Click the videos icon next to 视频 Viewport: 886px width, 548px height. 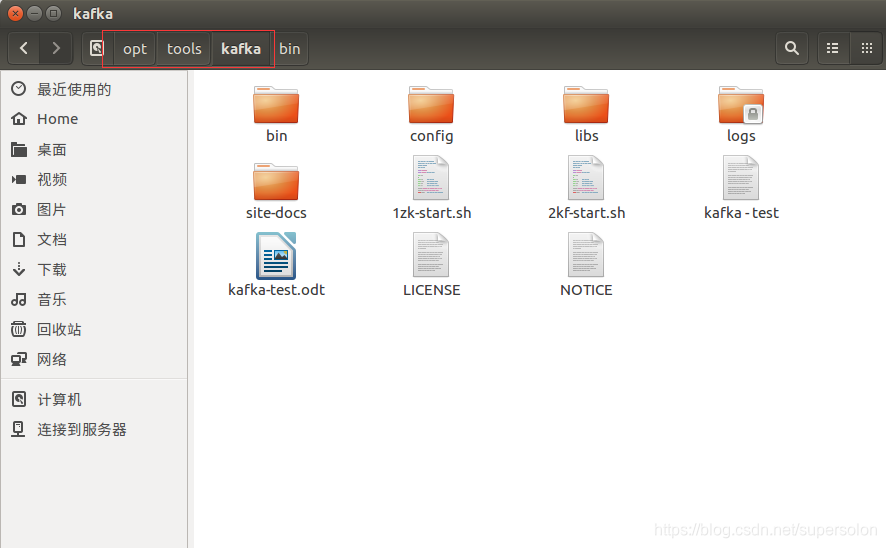19,179
